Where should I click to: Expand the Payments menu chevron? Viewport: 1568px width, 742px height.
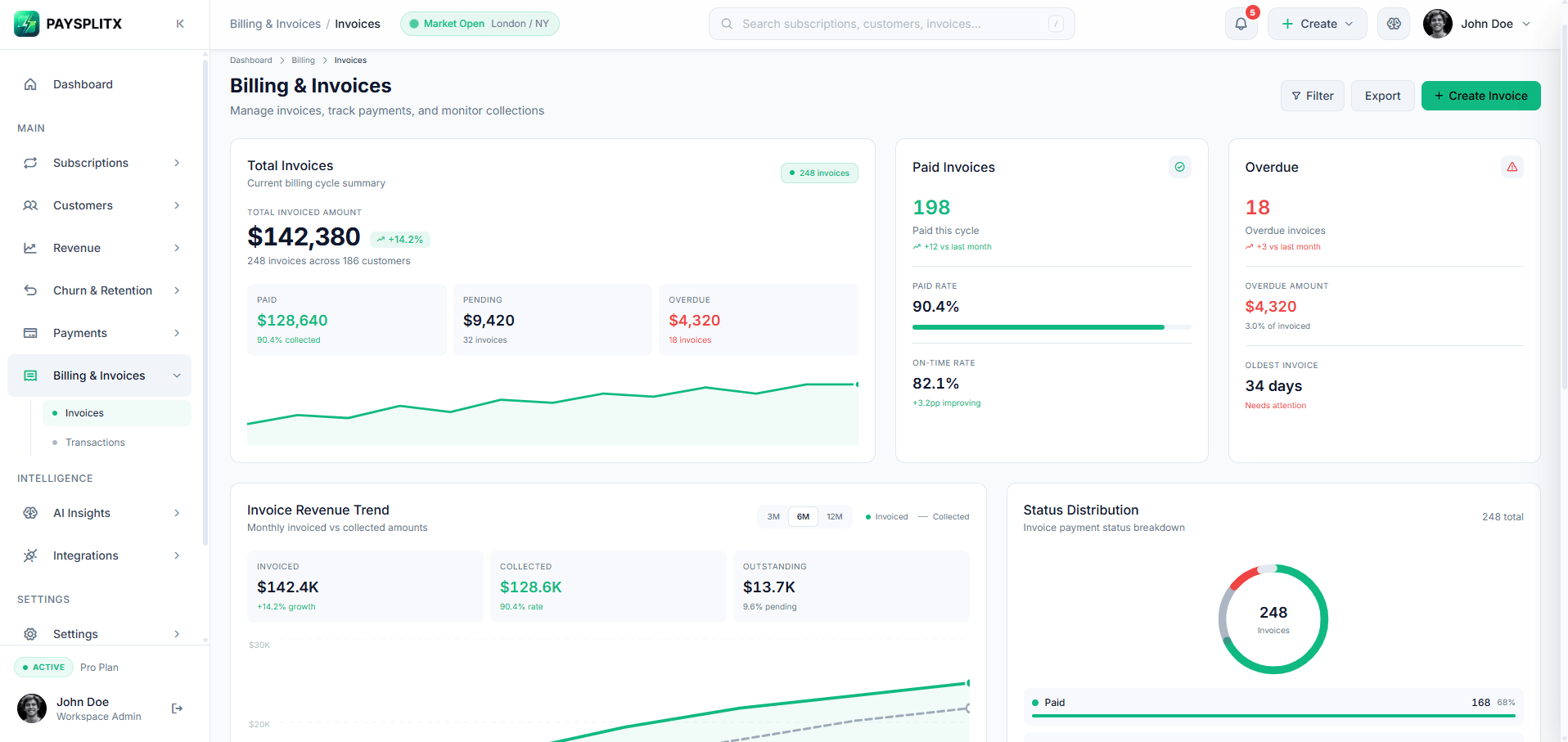point(177,333)
